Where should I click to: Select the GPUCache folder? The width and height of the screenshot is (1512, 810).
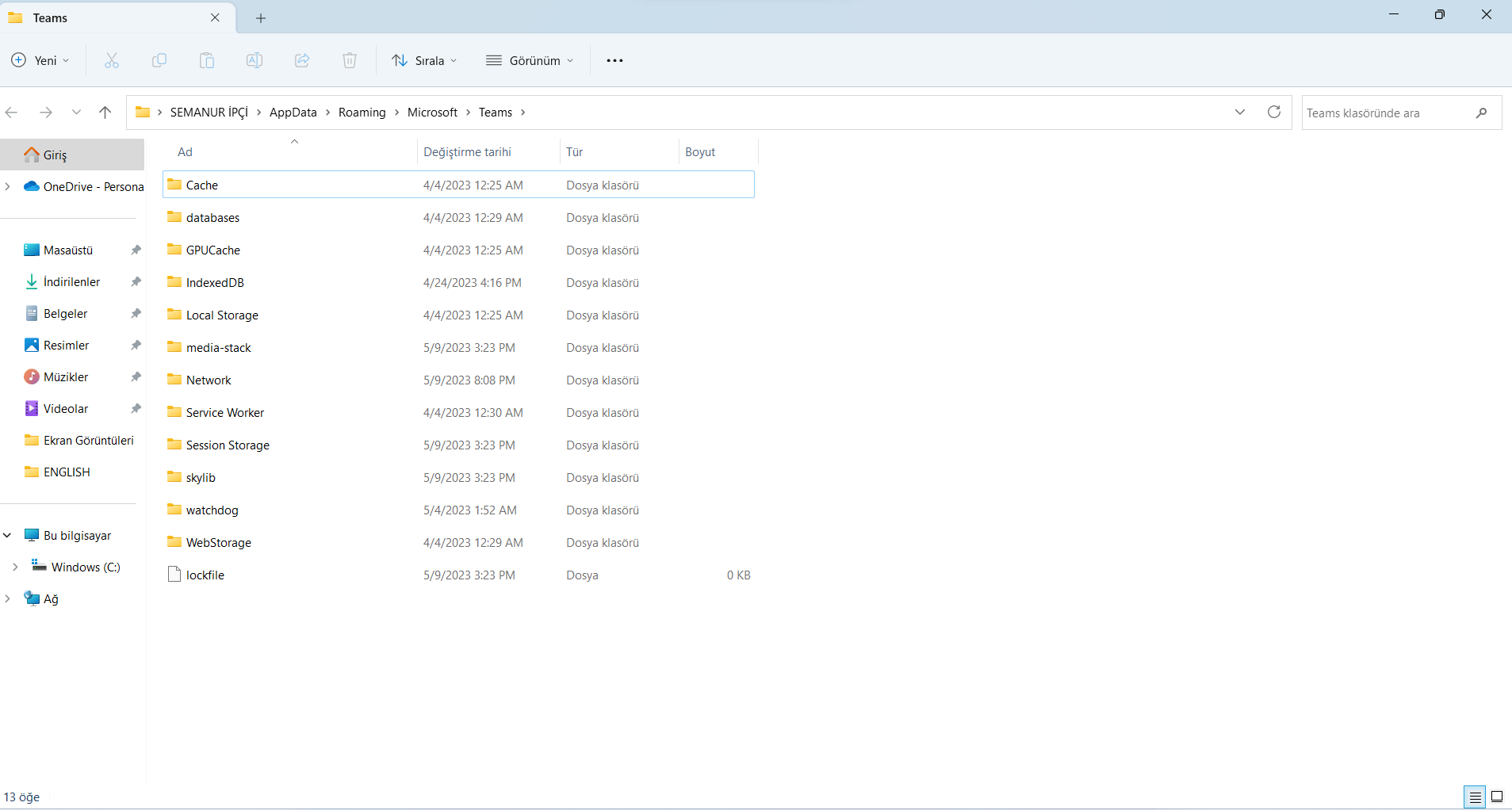[458, 250]
